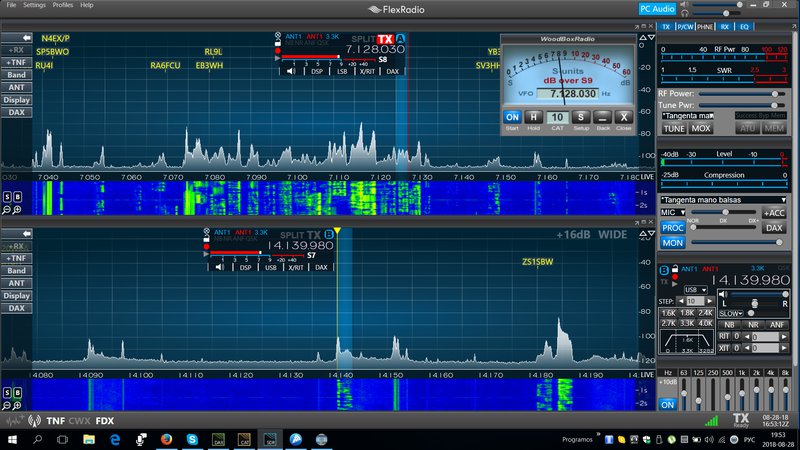This screenshot has height=450, width=800.
Task: Click the speaker icon on slice A flag
Action: 289,72
